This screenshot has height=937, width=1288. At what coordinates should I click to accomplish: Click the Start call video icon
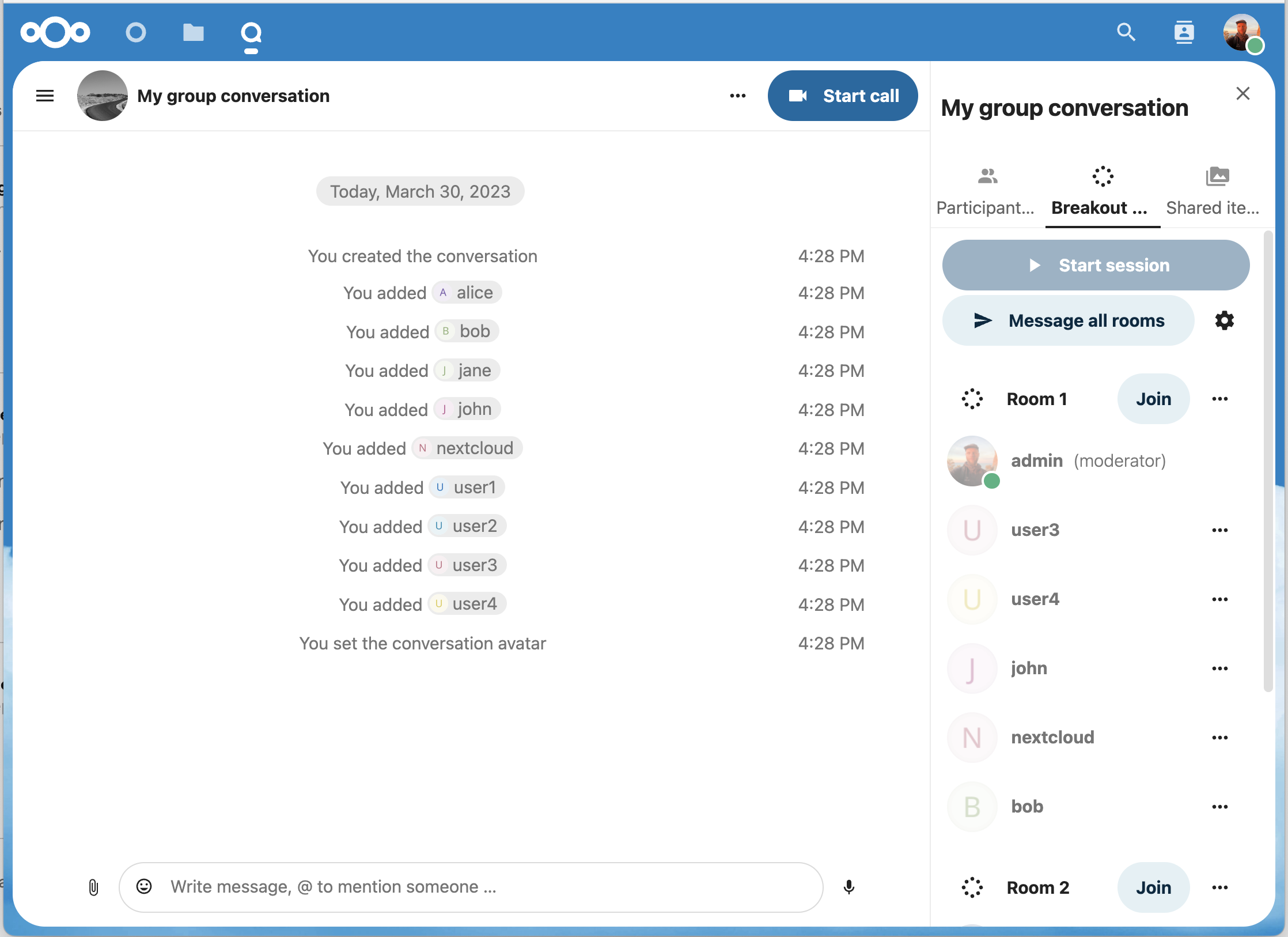[x=800, y=94]
